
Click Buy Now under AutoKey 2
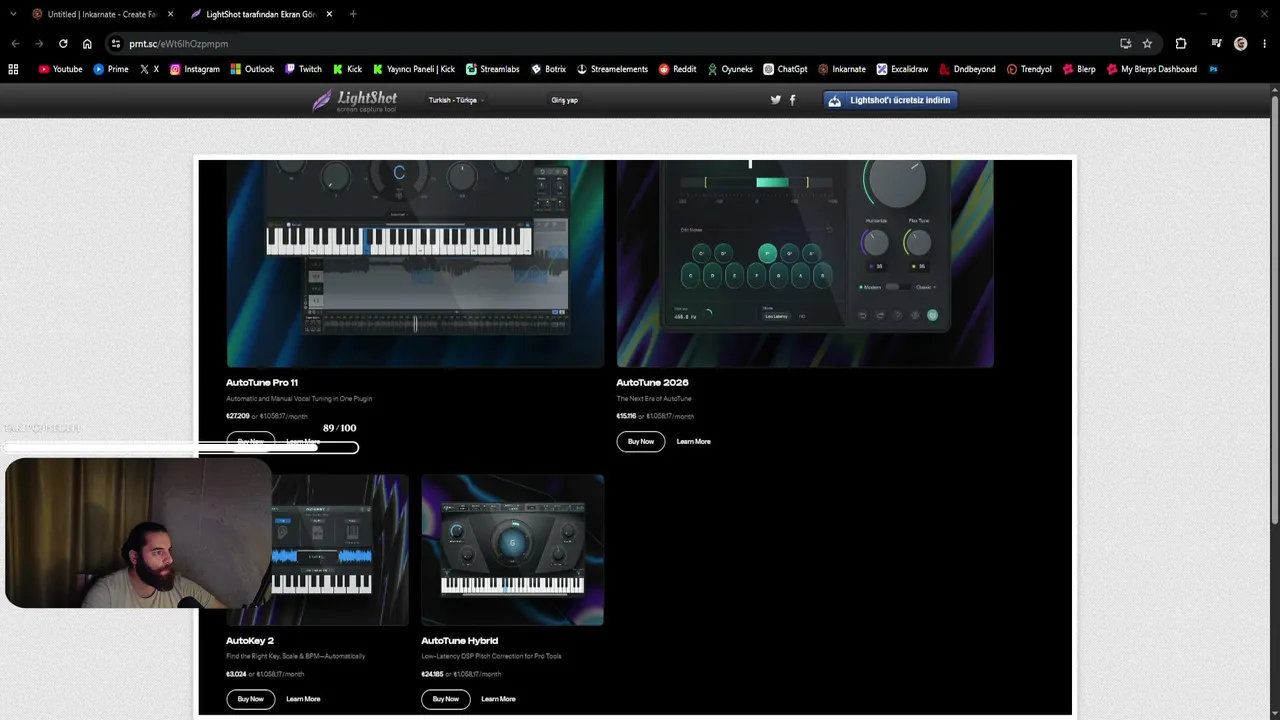tap(250, 699)
